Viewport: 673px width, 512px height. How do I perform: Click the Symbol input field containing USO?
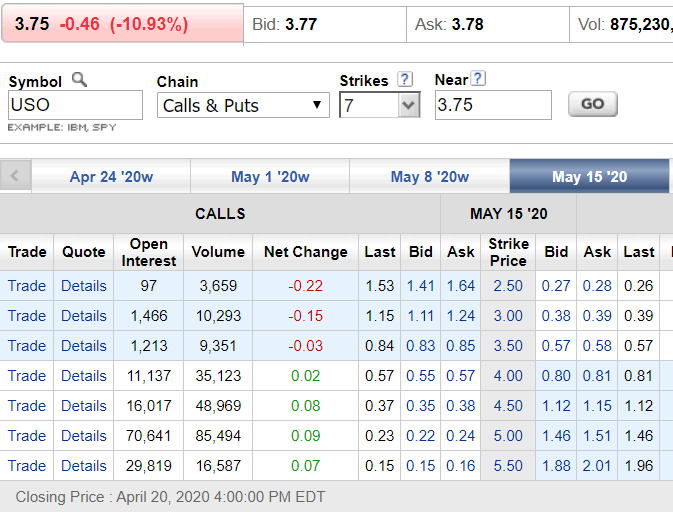click(75, 105)
